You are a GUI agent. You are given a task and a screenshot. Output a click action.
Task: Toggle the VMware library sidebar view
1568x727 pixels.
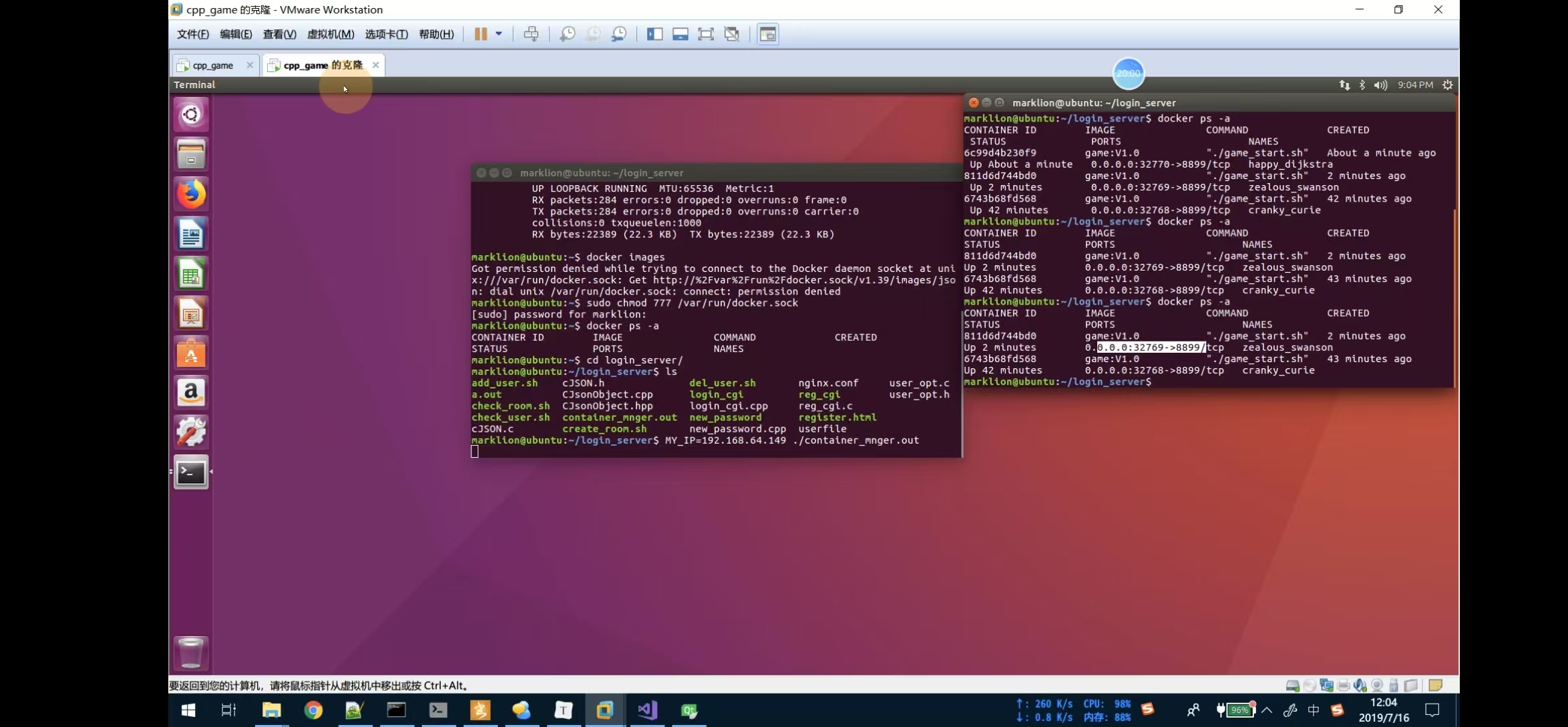(654, 34)
